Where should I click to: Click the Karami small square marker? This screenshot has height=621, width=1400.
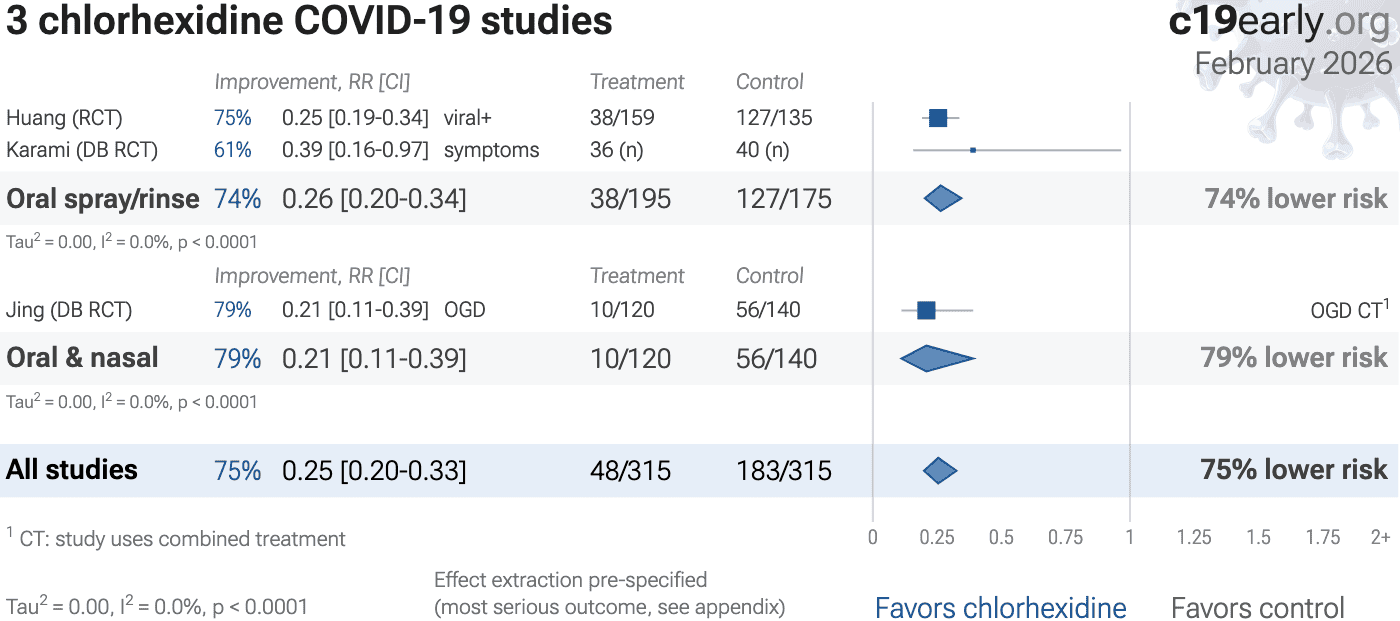pyautogui.click(x=973, y=150)
